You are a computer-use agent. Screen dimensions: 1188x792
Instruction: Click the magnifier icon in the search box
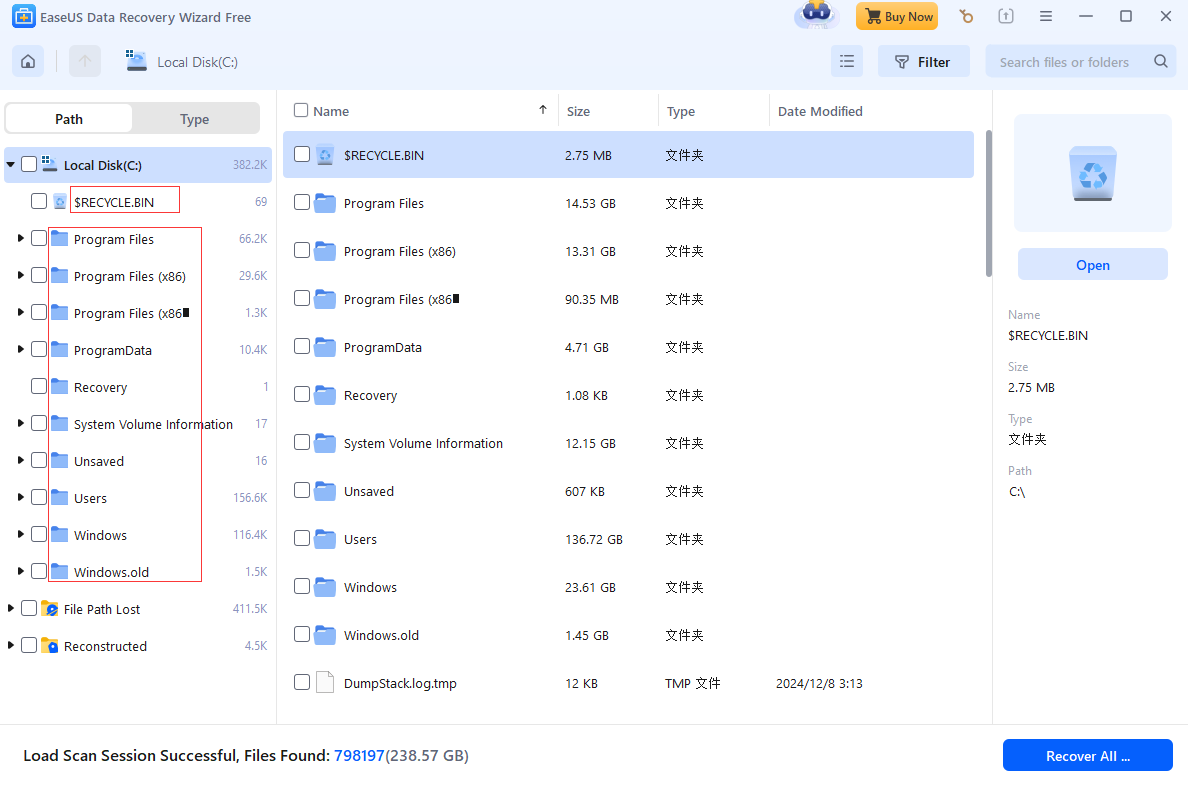(1161, 61)
